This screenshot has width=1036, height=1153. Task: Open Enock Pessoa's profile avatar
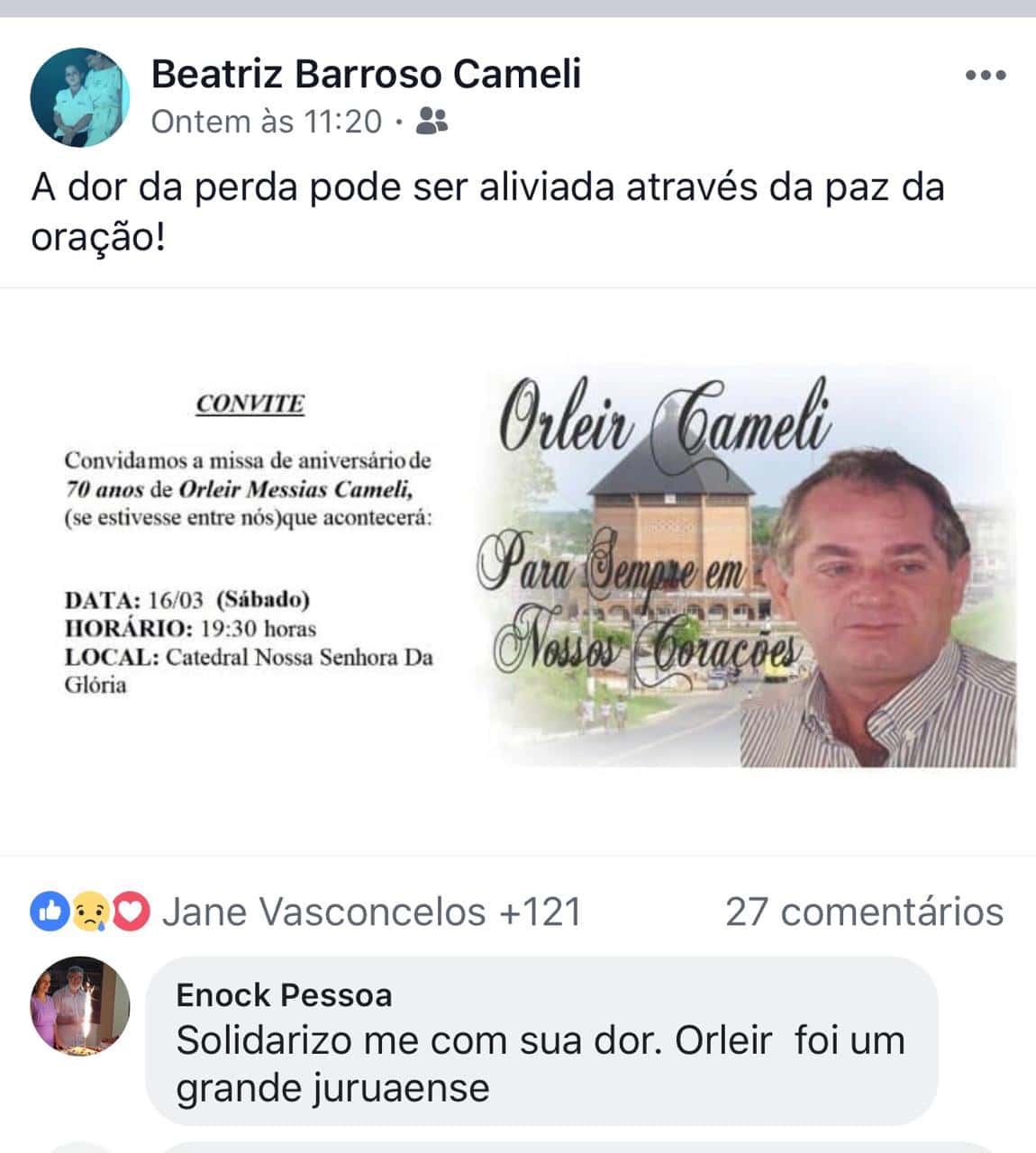tap(80, 1005)
